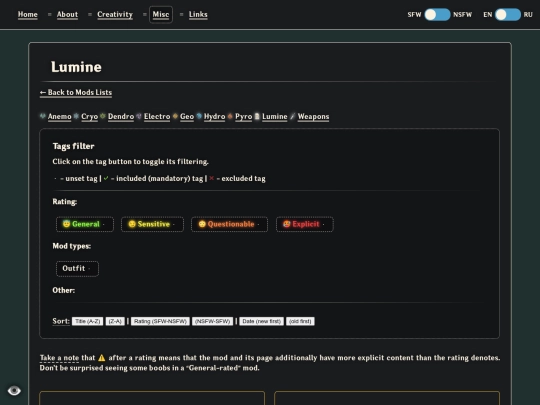This screenshot has height=405, width=540.
Task: Open the Hydro mods link
Action: [x=215, y=116]
